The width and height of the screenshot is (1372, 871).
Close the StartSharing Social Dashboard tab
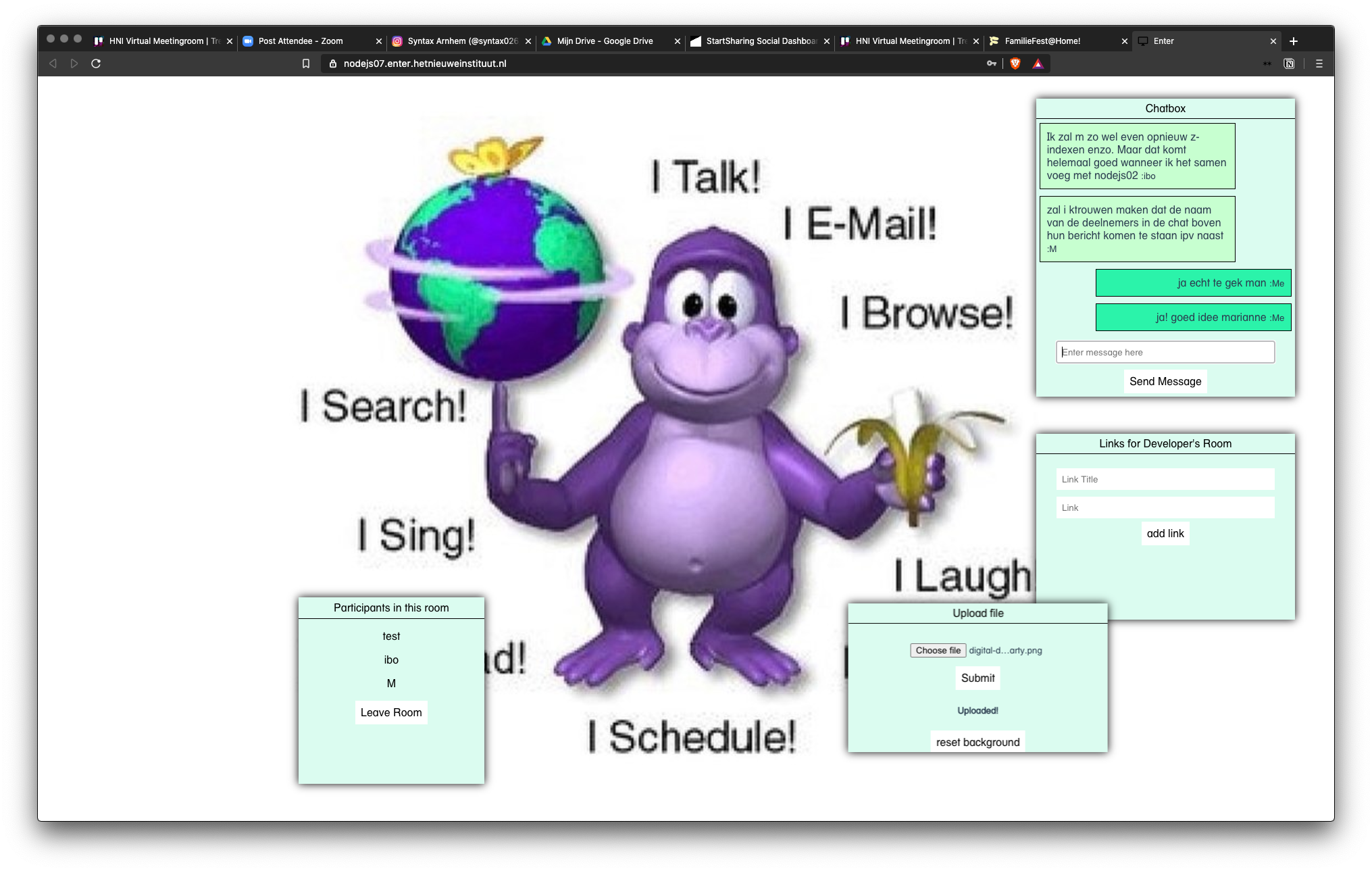[x=827, y=41]
